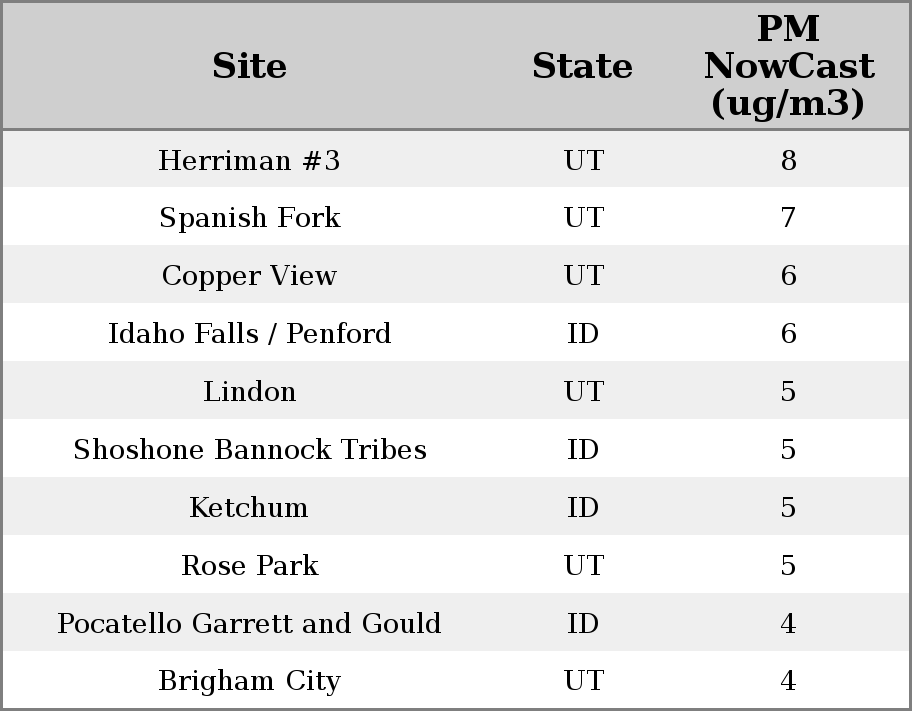Click the Copper View site cell

[249, 276]
